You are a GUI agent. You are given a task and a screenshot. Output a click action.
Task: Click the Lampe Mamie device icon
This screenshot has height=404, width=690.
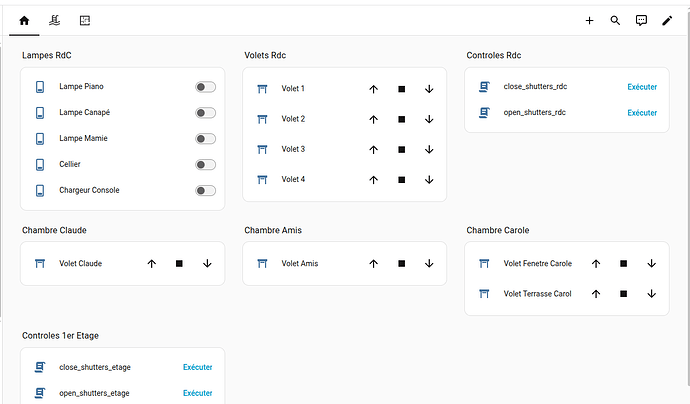(x=40, y=139)
